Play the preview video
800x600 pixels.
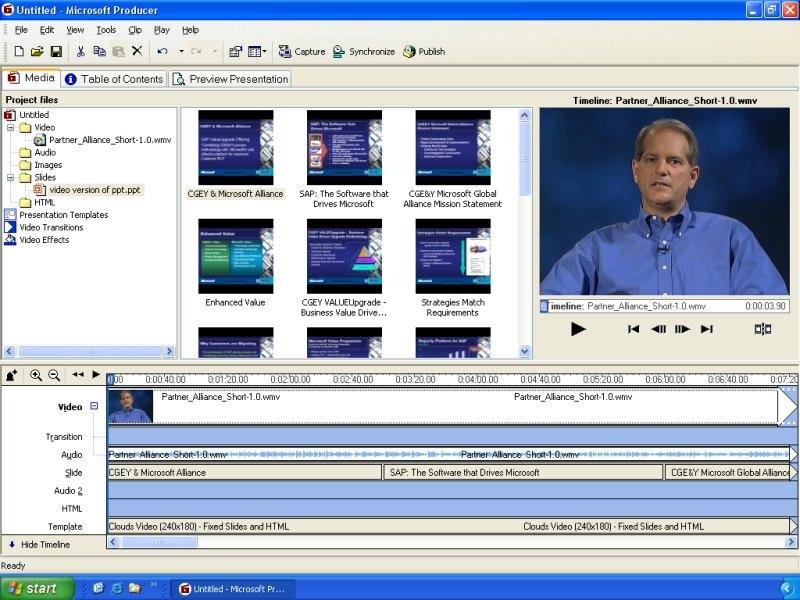pyautogui.click(x=578, y=329)
